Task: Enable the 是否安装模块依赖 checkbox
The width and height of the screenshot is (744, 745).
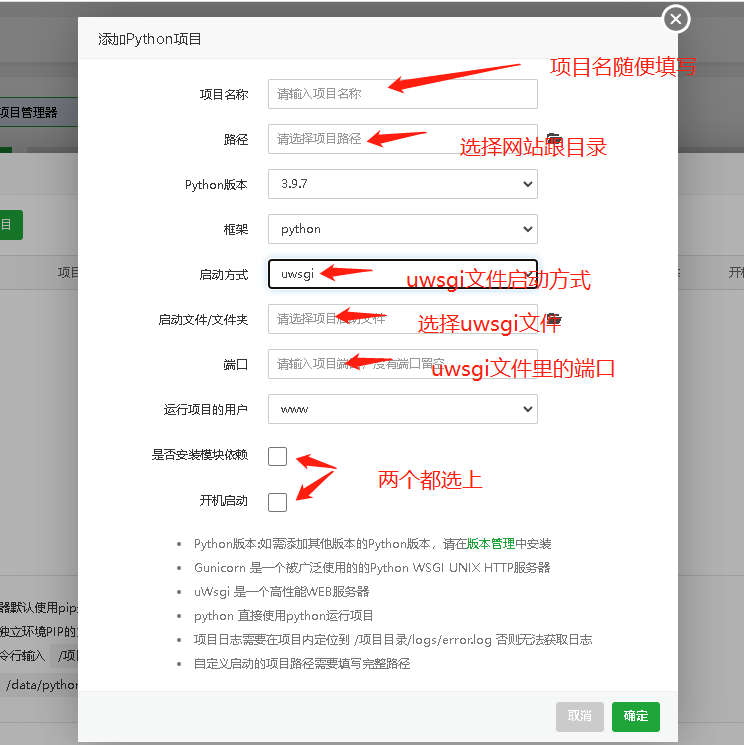Action: [x=277, y=456]
